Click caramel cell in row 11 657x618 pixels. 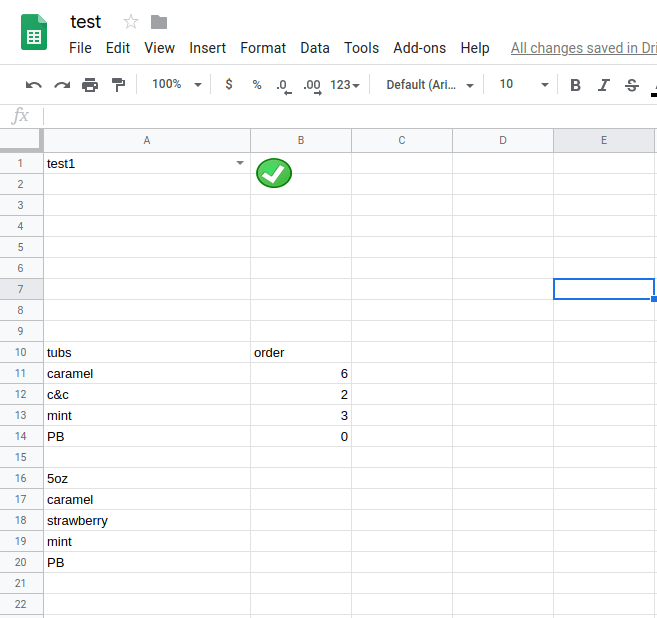147,373
